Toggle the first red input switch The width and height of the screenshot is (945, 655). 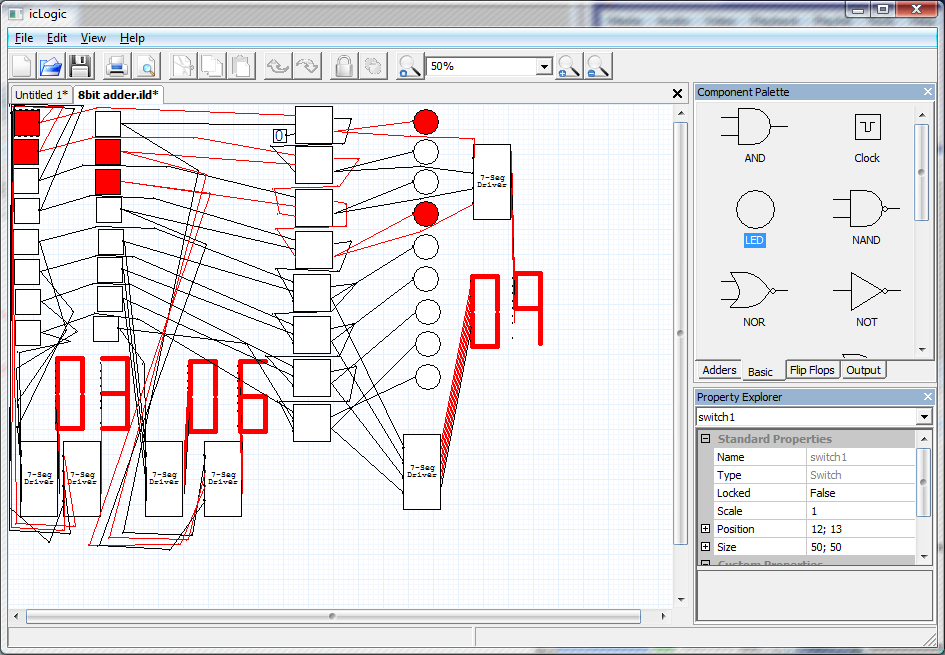click(x=26, y=123)
